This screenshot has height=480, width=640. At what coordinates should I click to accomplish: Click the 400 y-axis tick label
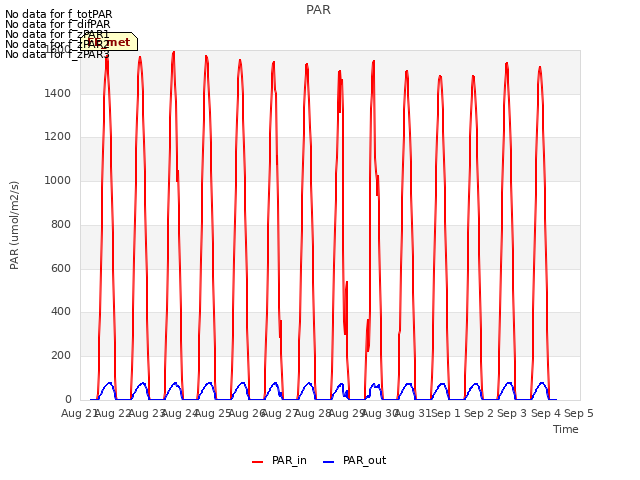[61, 312]
